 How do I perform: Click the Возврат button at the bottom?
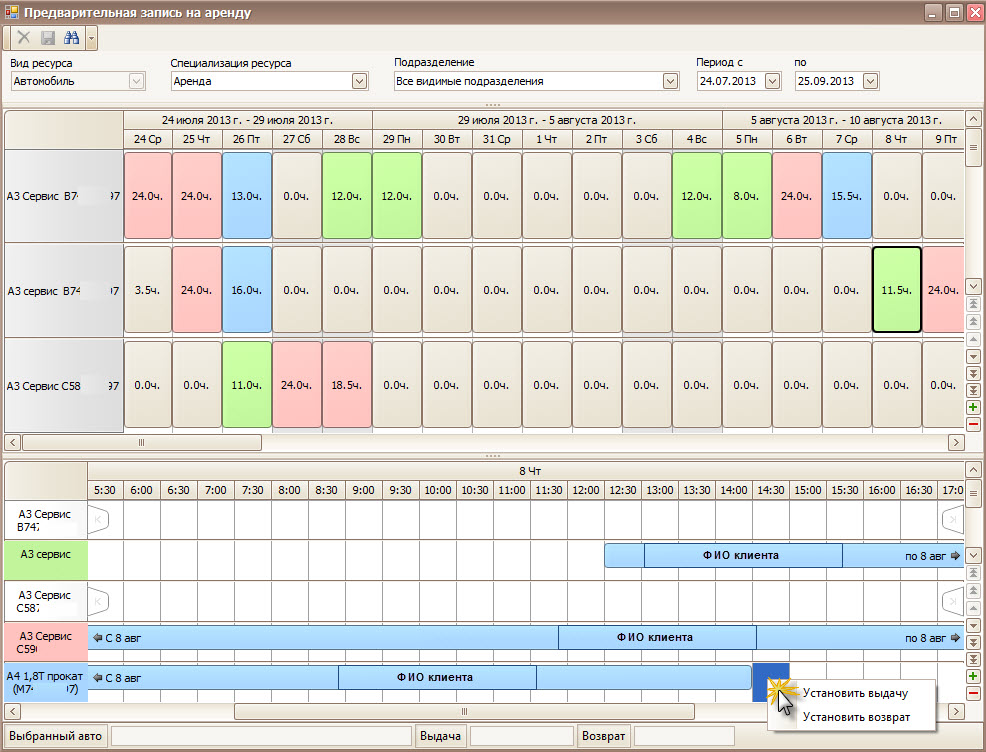[x=605, y=737]
